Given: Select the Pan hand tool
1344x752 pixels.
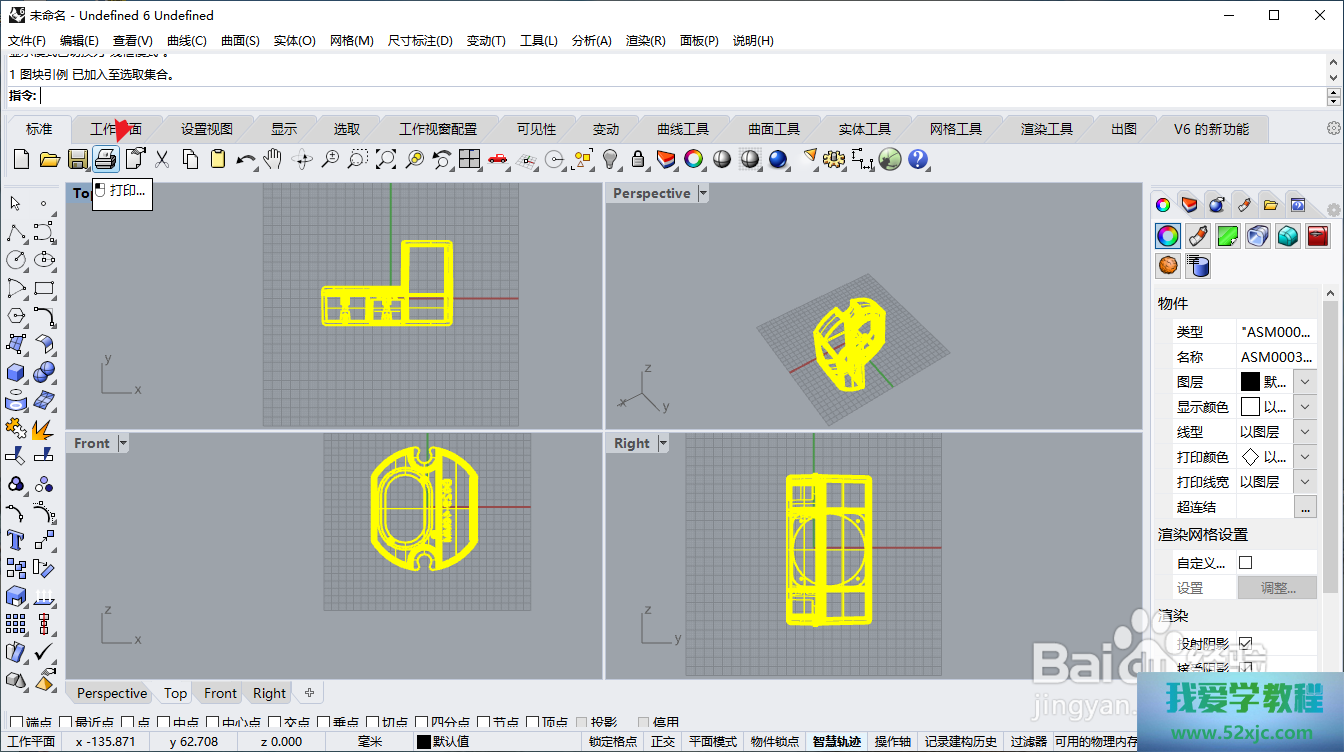Looking at the screenshot, I should click(273, 159).
